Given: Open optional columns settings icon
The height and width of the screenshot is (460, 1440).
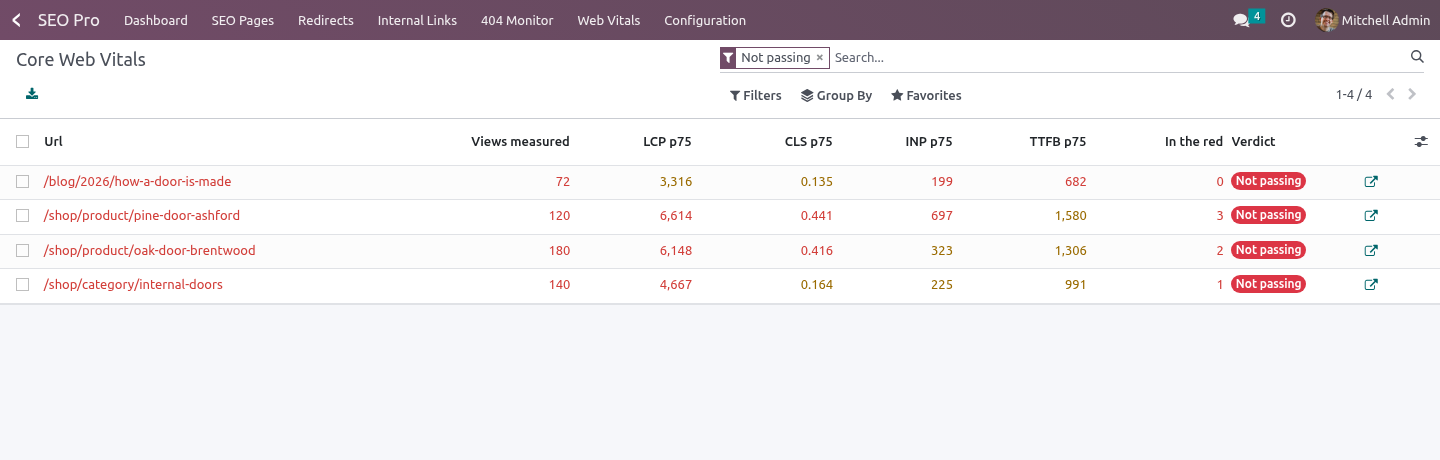Looking at the screenshot, I should [1421, 142].
